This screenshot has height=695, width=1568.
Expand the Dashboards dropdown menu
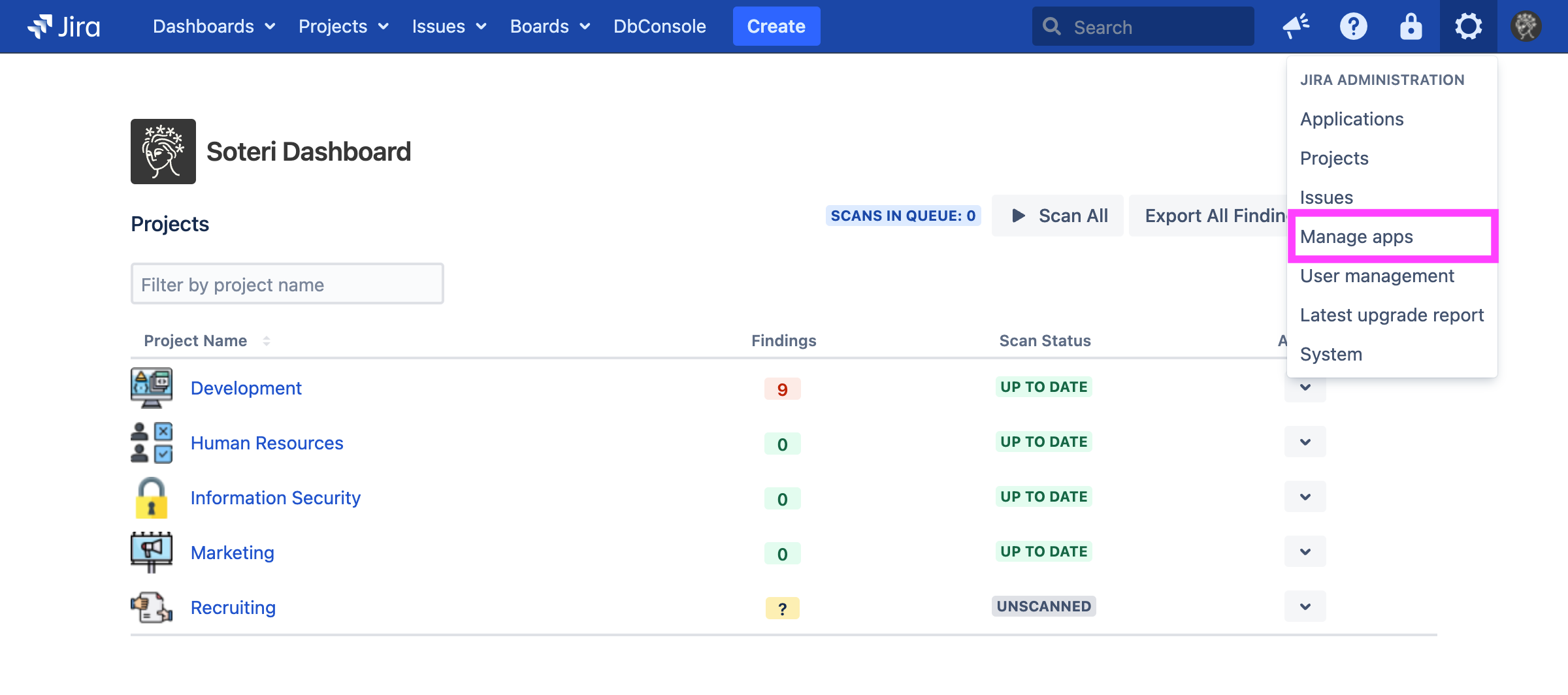(x=214, y=27)
